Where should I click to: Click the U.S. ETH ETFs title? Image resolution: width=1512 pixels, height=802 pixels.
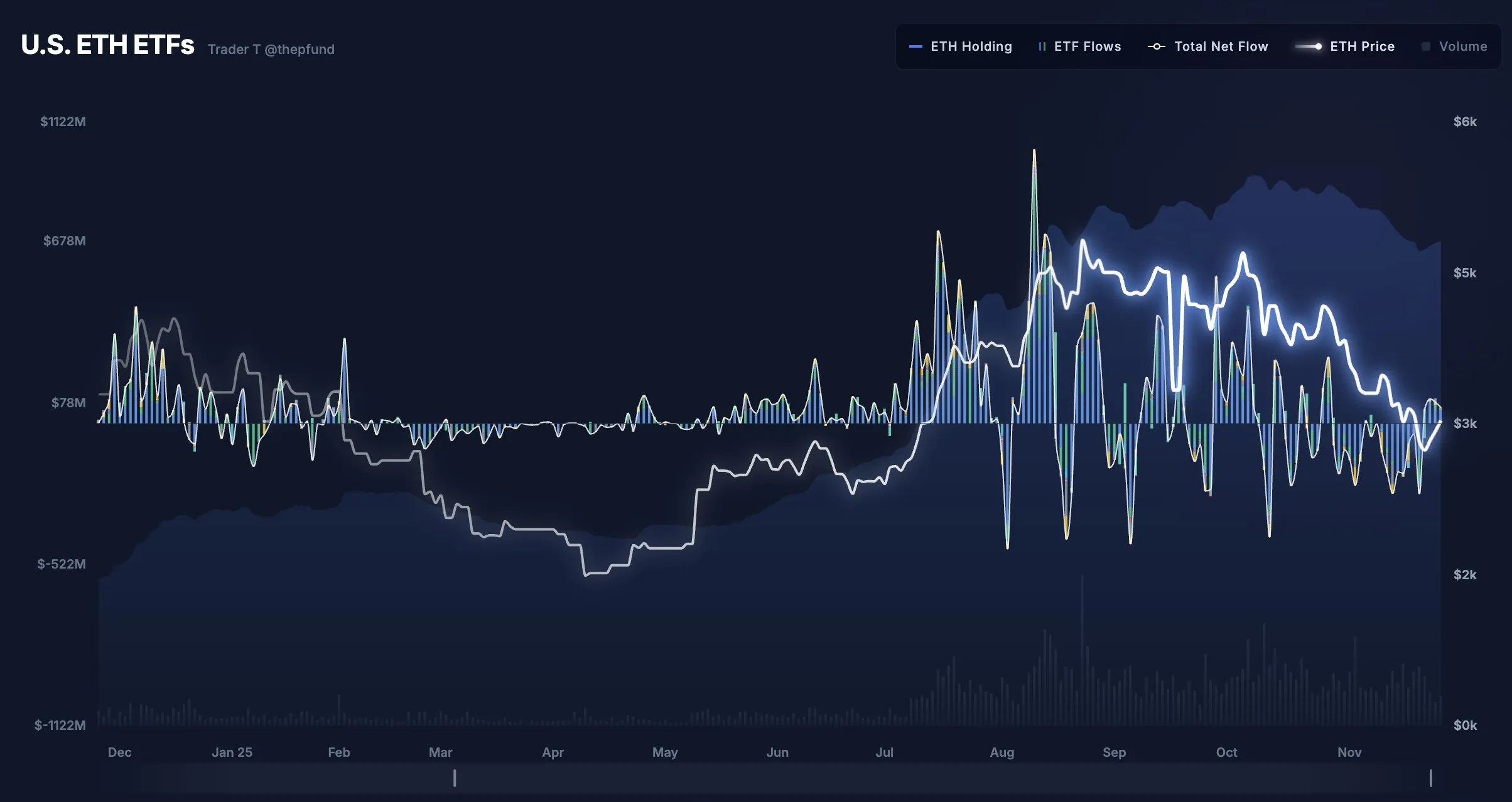(x=107, y=45)
